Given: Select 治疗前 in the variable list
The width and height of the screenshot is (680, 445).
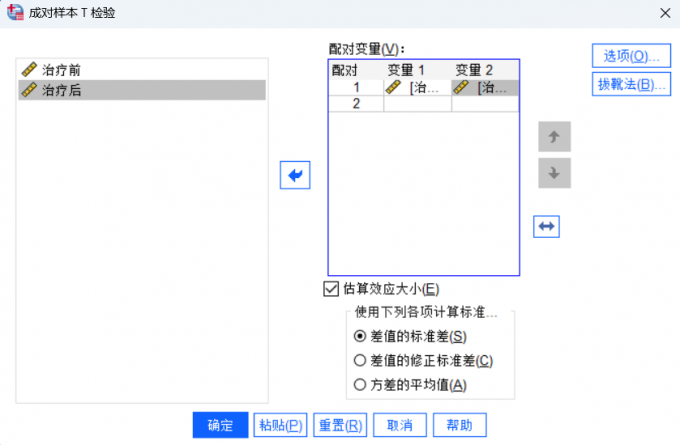Looking at the screenshot, I should [142, 69].
